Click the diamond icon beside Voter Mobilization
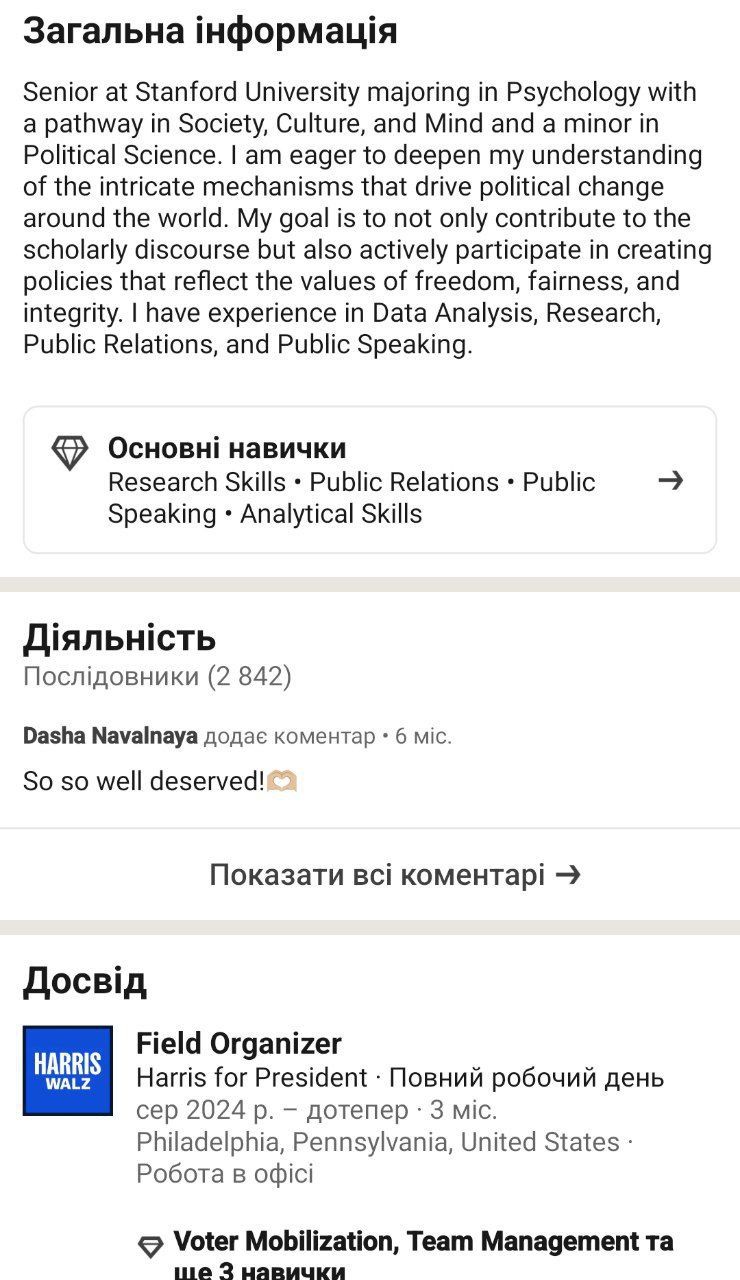Screen dimensions: 740x1280 (151, 1246)
